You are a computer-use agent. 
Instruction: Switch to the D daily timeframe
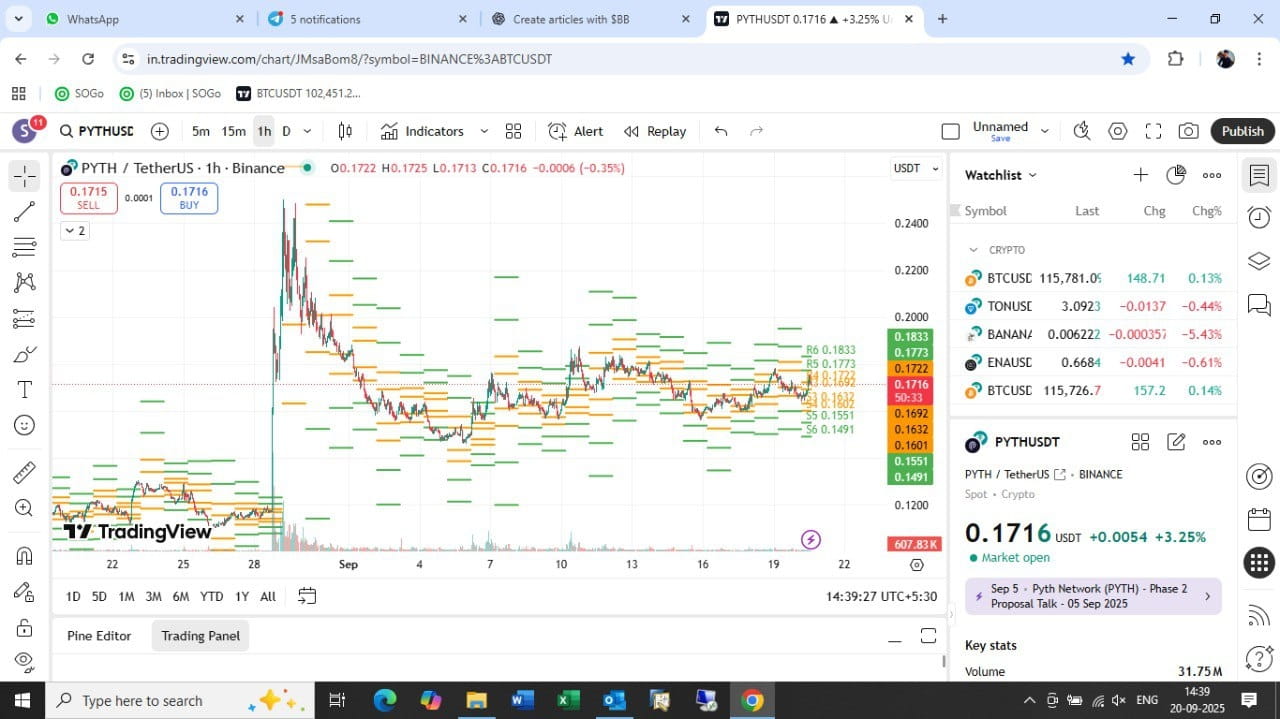286,131
